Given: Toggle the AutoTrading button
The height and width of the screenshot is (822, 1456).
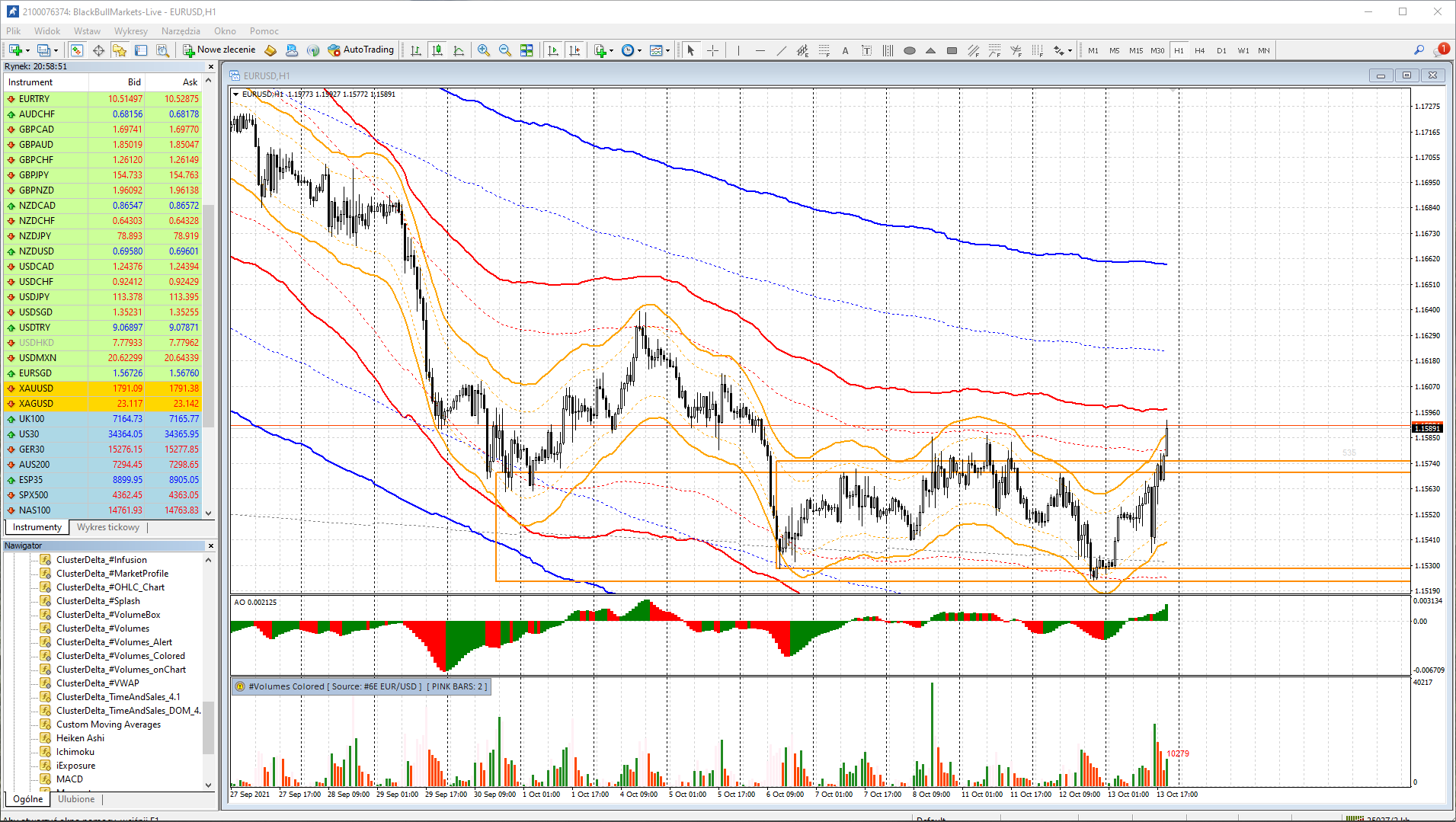Looking at the screenshot, I should coord(361,50).
